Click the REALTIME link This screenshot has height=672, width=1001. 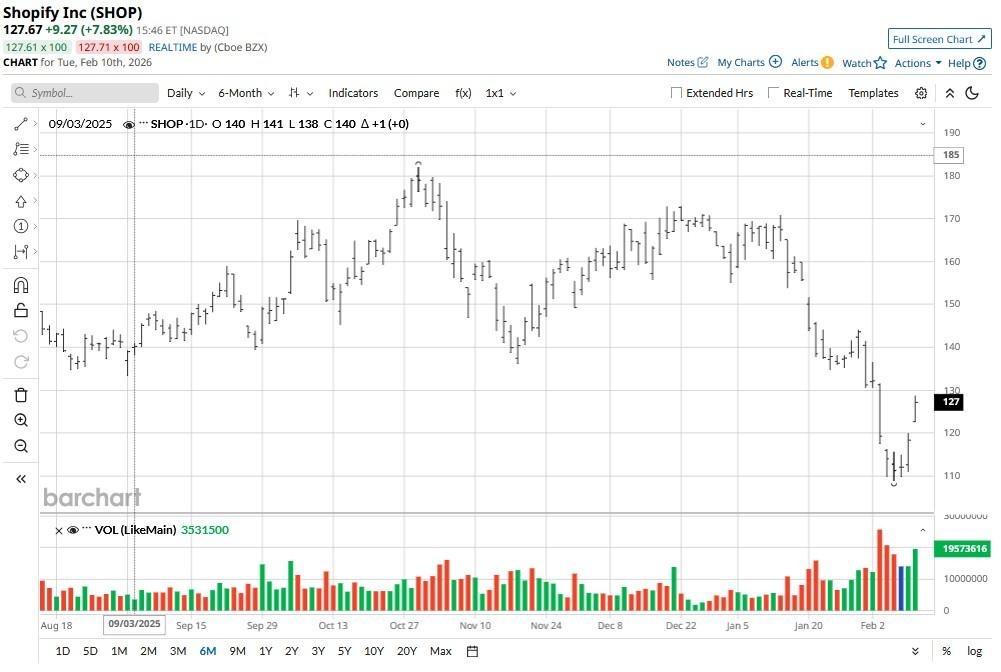(x=172, y=47)
